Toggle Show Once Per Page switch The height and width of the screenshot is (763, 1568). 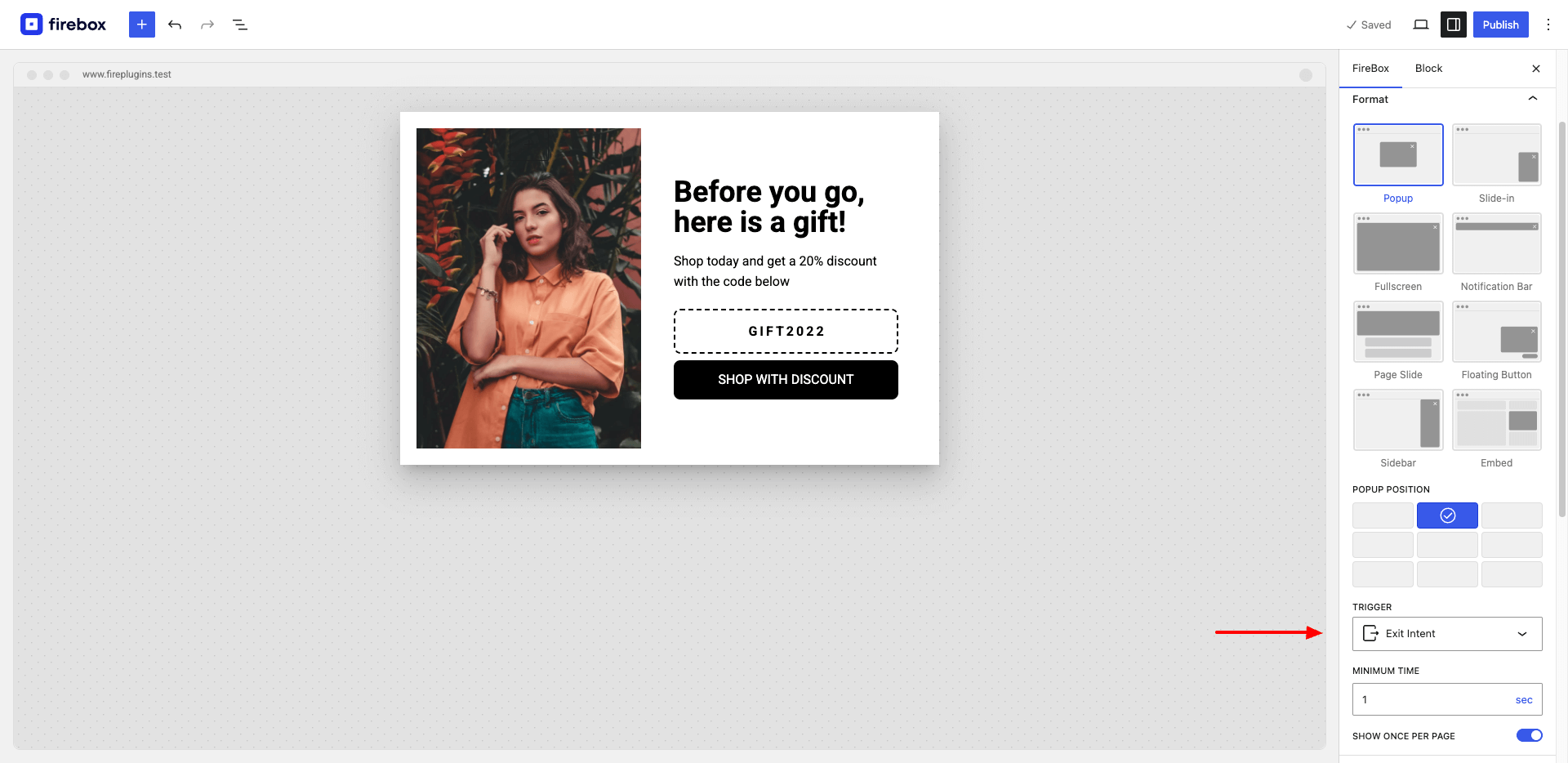click(x=1530, y=735)
